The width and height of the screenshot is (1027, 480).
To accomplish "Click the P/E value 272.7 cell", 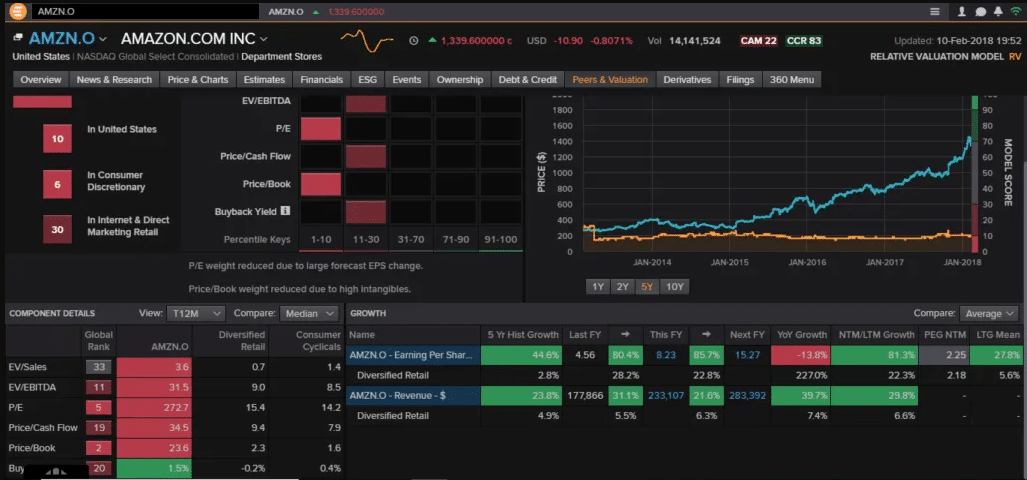I will 154,407.
